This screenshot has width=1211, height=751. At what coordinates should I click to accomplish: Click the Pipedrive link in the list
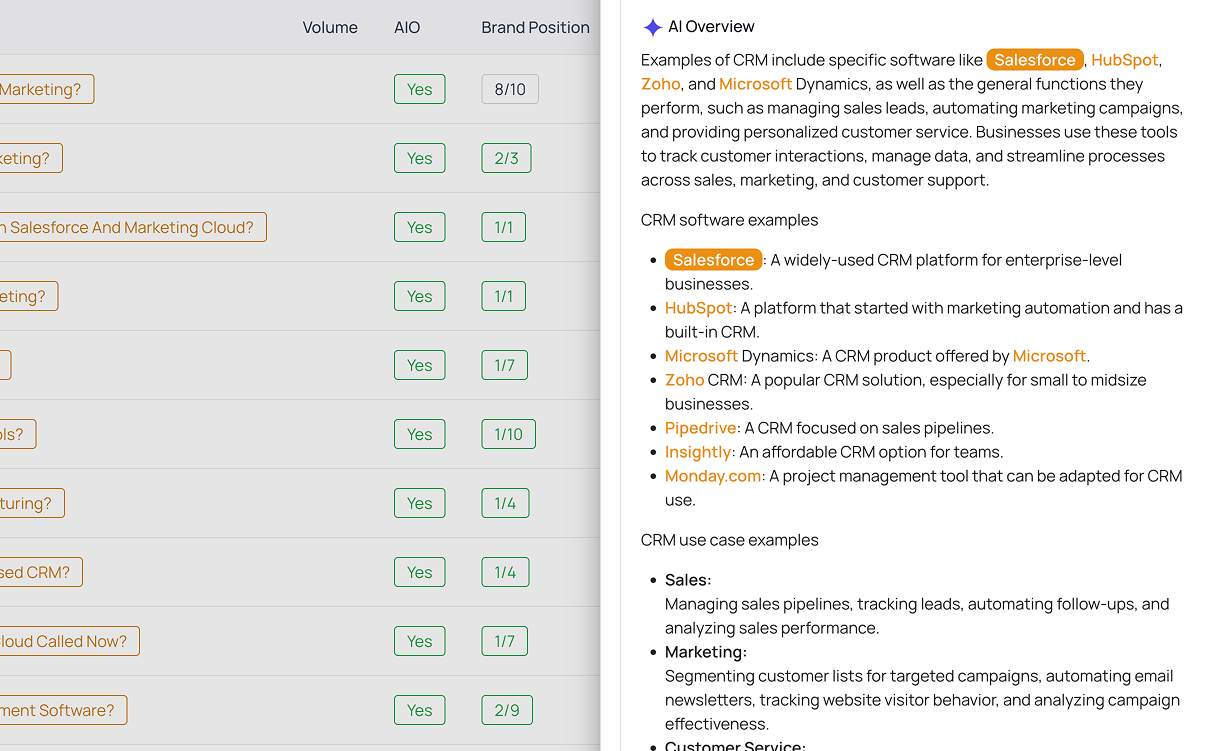700,428
